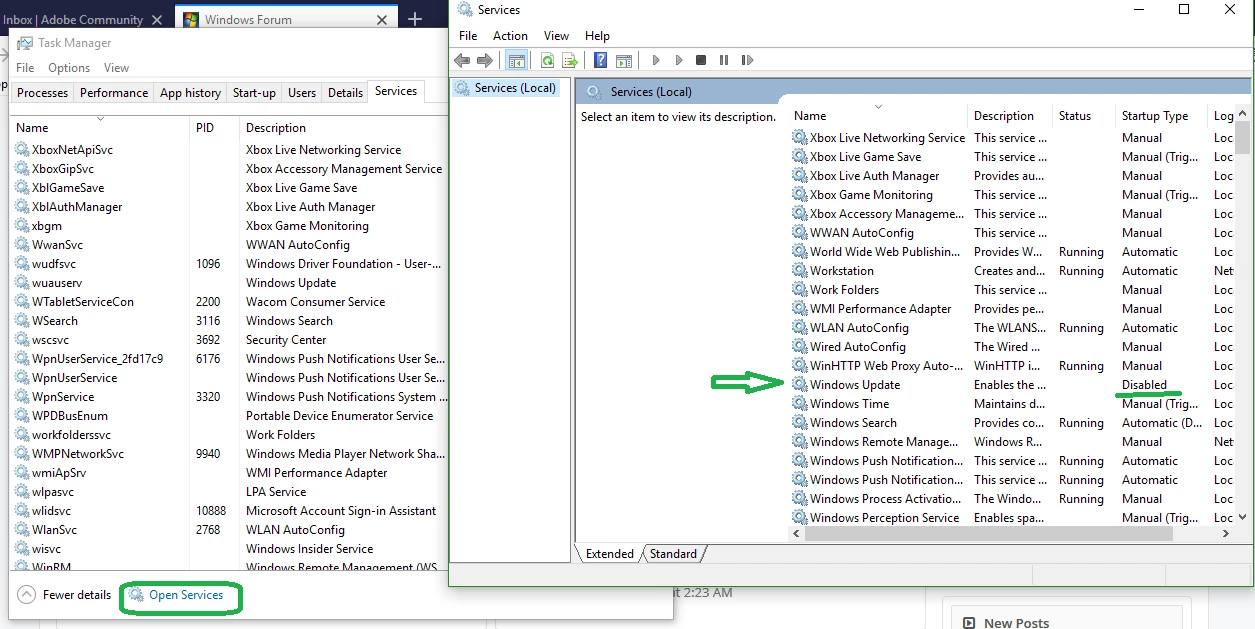Screen dimensions: 1255x629
Task: Click gear icon beside WSearch in Task Manager
Action: click(x=22, y=321)
